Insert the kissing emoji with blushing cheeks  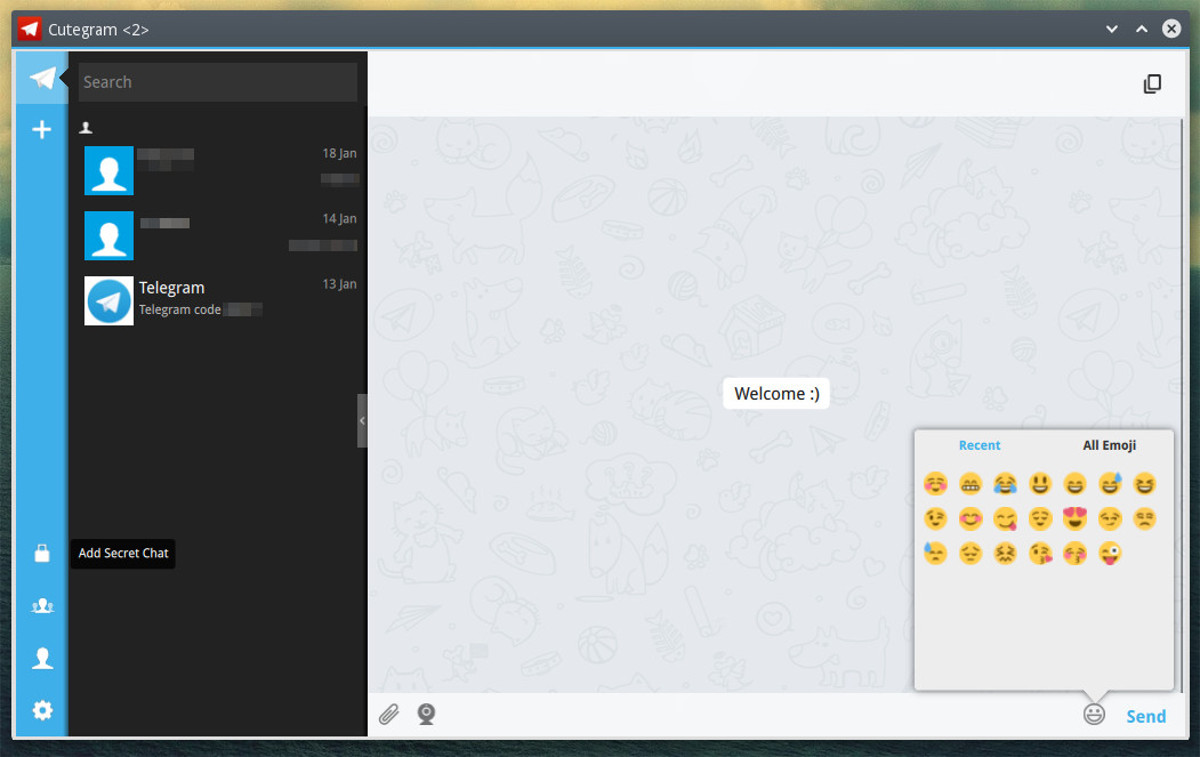coord(1075,553)
